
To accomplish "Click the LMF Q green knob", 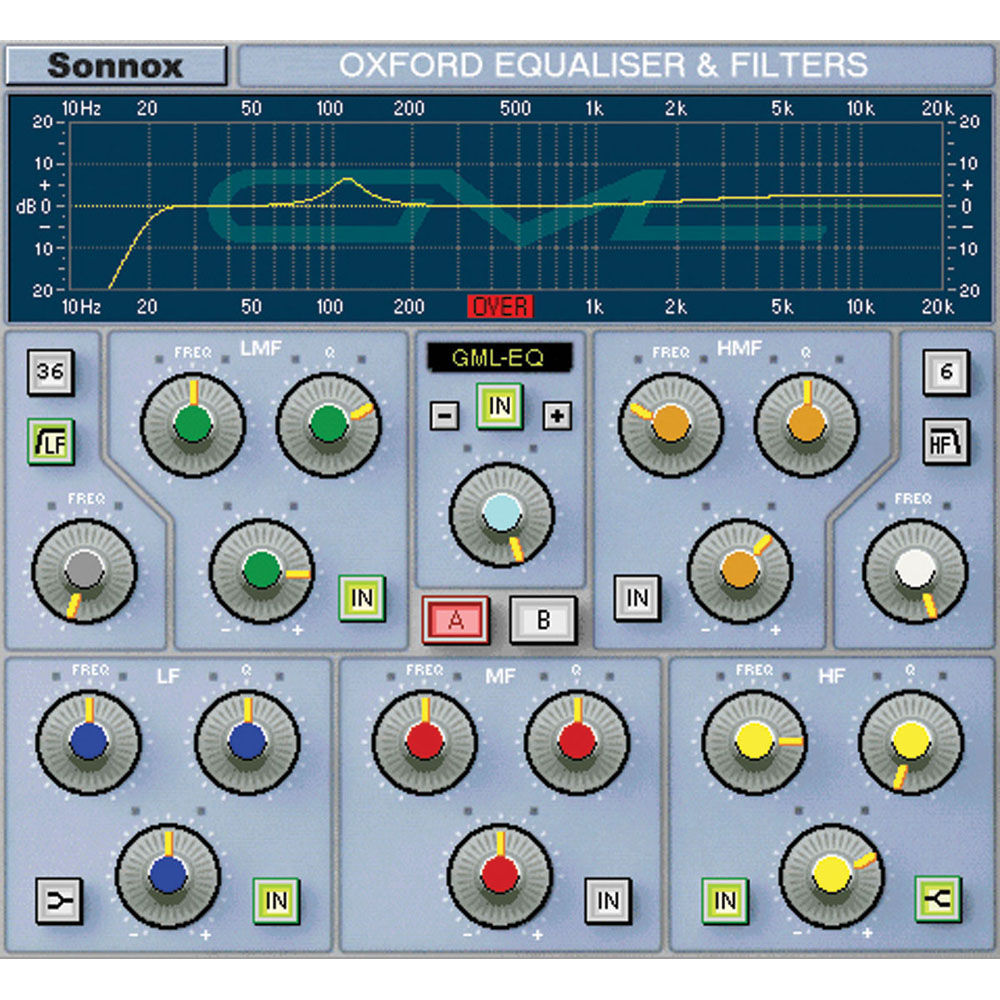I will (x=328, y=425).
